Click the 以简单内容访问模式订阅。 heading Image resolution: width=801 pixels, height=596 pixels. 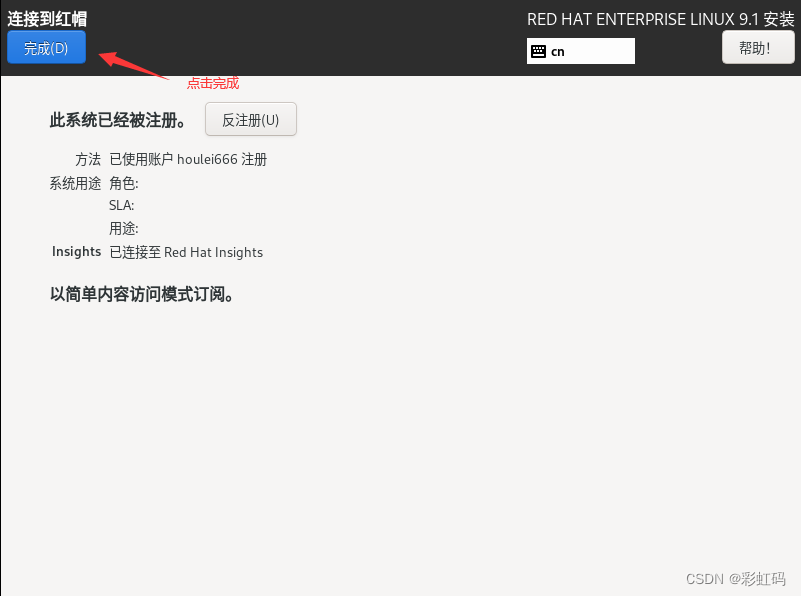click(142, 294)
